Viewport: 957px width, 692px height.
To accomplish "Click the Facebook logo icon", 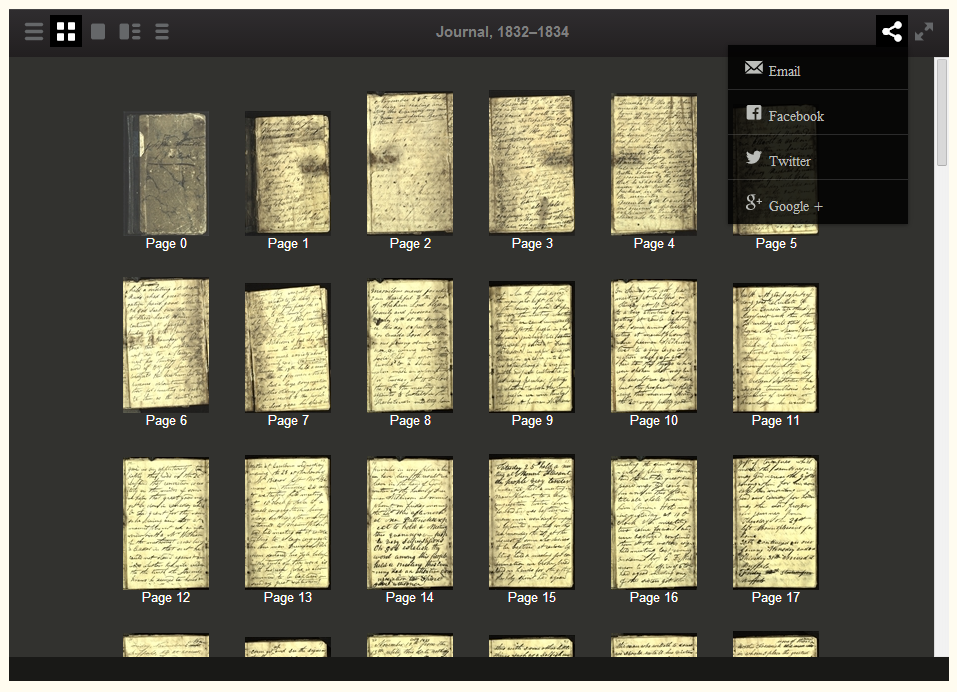I will coord(754,113).
